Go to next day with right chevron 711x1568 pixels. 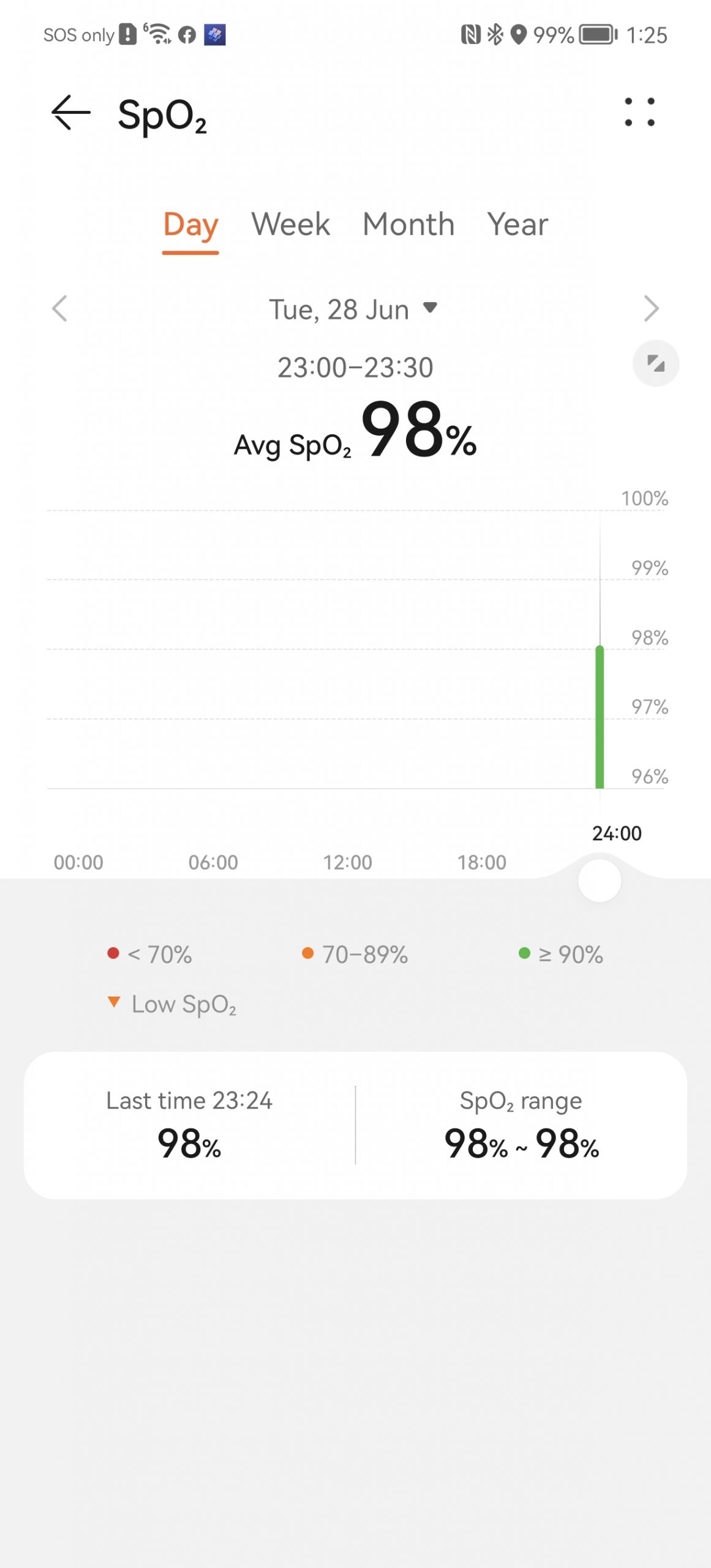click(x=651, y=308)
